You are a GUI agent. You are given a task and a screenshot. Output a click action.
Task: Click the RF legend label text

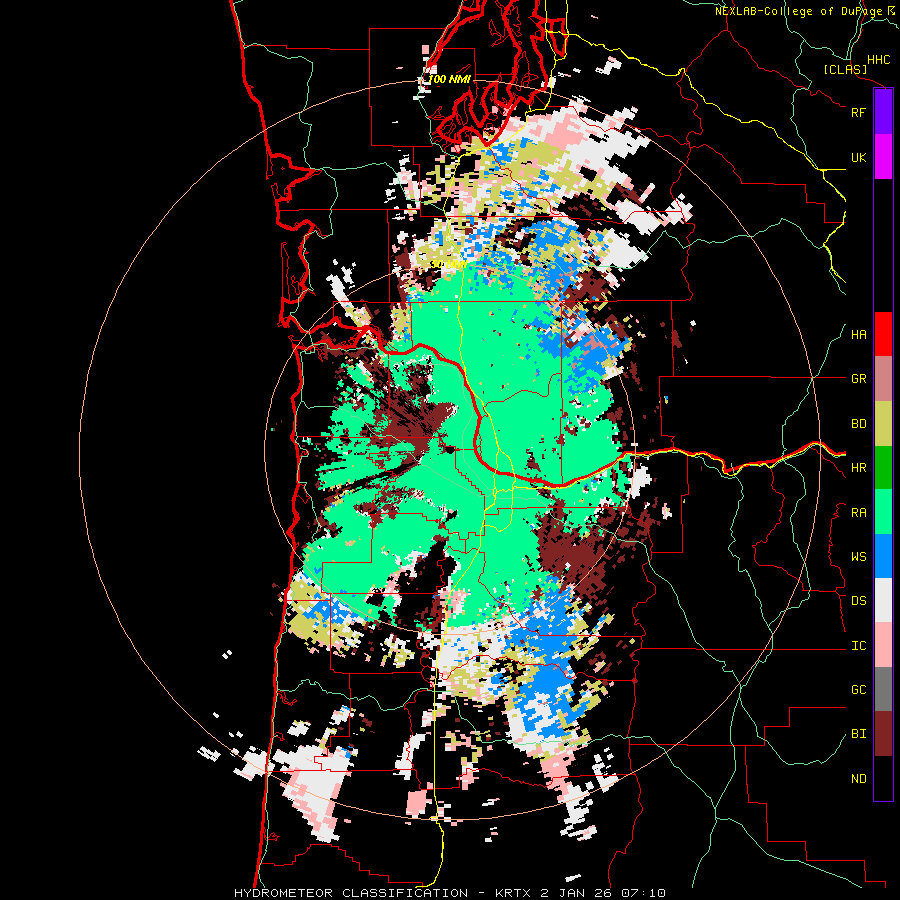[x=858, y=112]
